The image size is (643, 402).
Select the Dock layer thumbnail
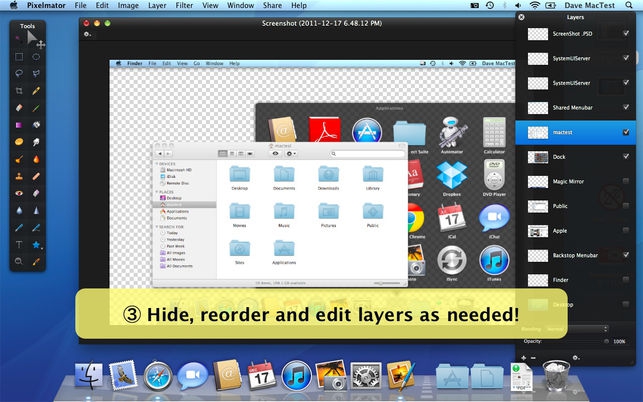[x=538, y=157]
